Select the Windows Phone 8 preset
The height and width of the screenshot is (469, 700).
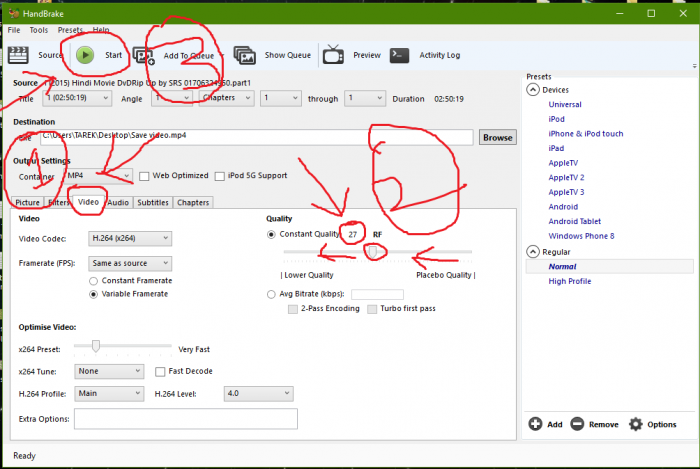[581, 236]
